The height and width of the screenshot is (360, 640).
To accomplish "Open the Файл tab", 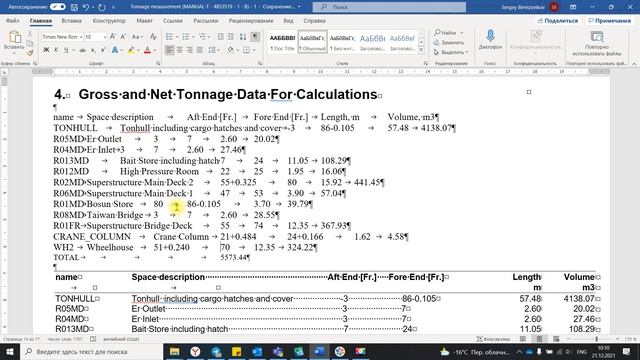I will pyautogui.click(x=13, y=20).
